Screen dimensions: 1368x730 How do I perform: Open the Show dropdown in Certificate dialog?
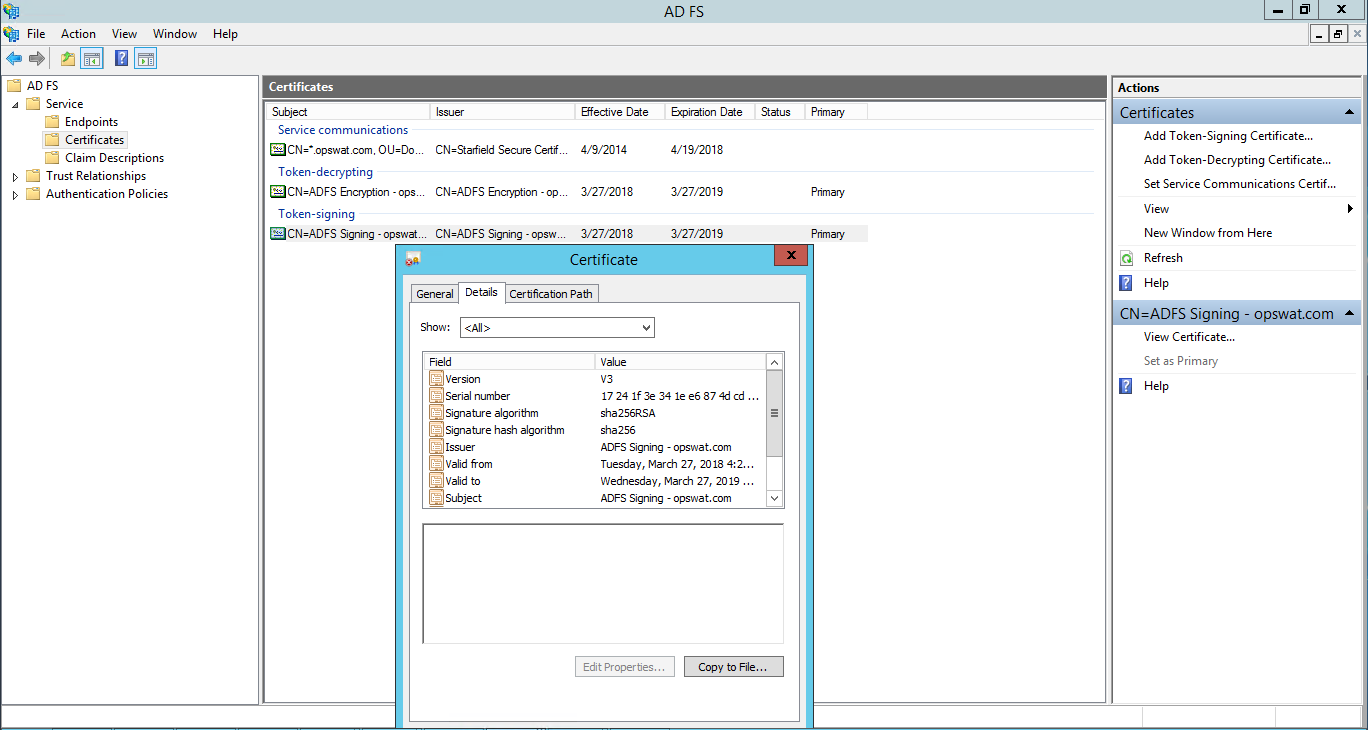tap(557, 327)
